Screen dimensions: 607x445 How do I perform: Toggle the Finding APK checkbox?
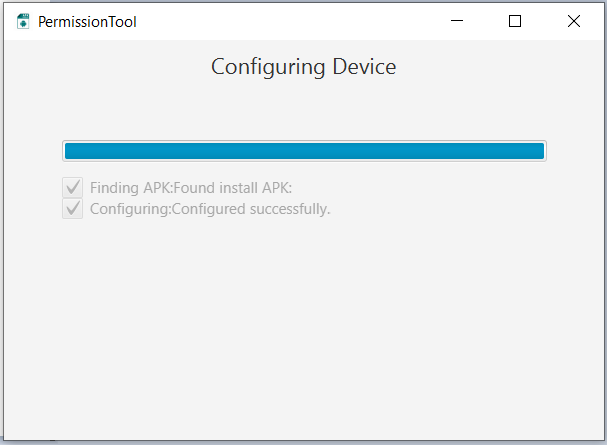(72, 187)
